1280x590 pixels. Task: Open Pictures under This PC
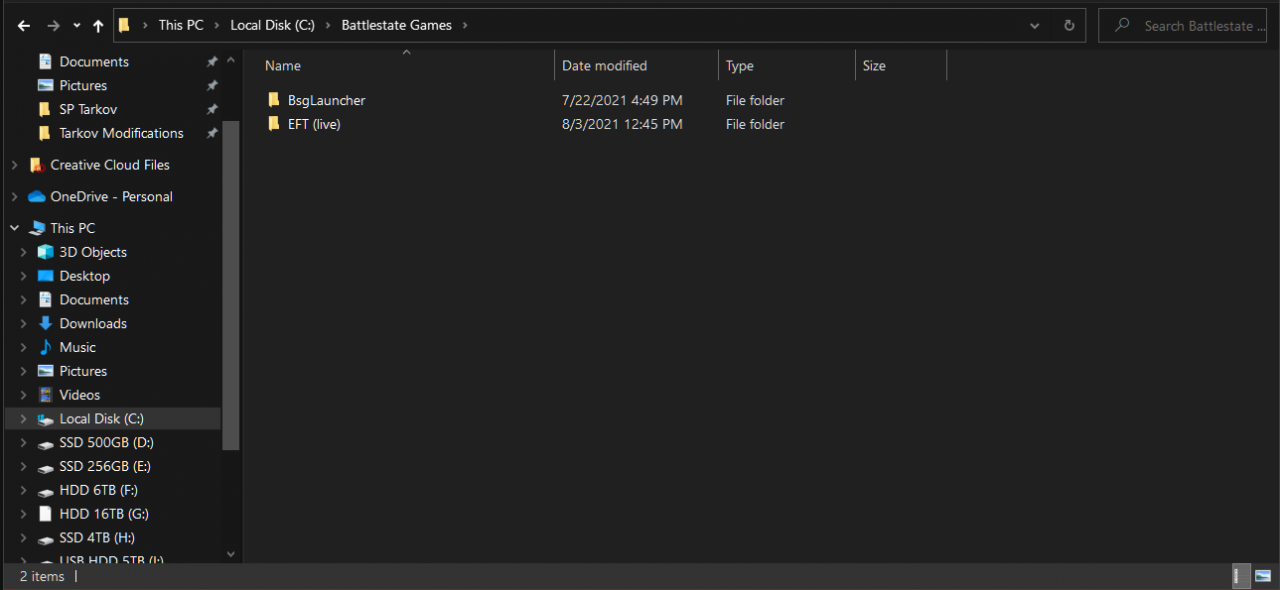tap(83, 371)
